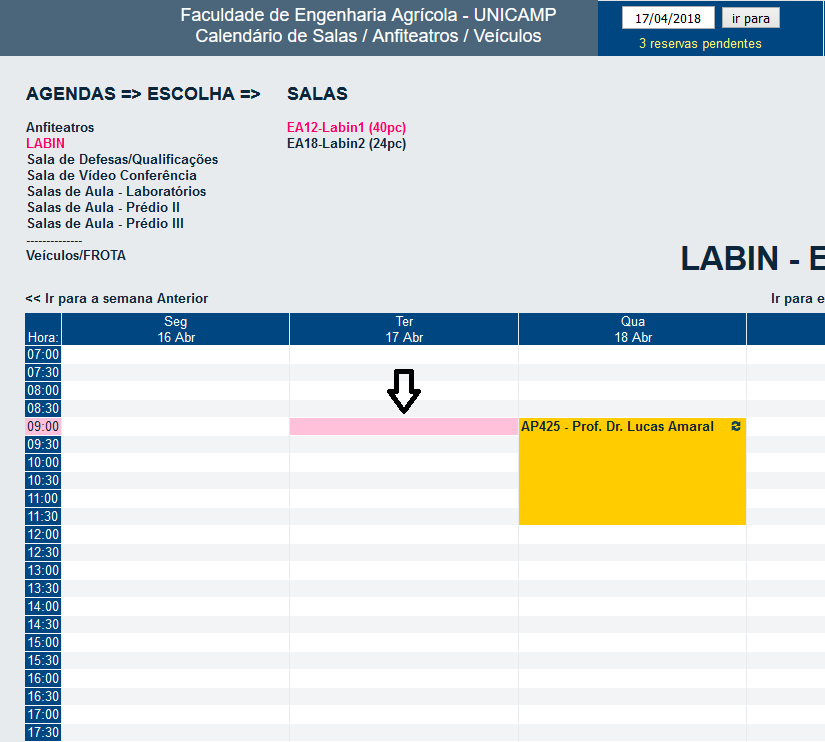Click the 'ir para' button
Screen dimensions: 825x742
point(750,18)
